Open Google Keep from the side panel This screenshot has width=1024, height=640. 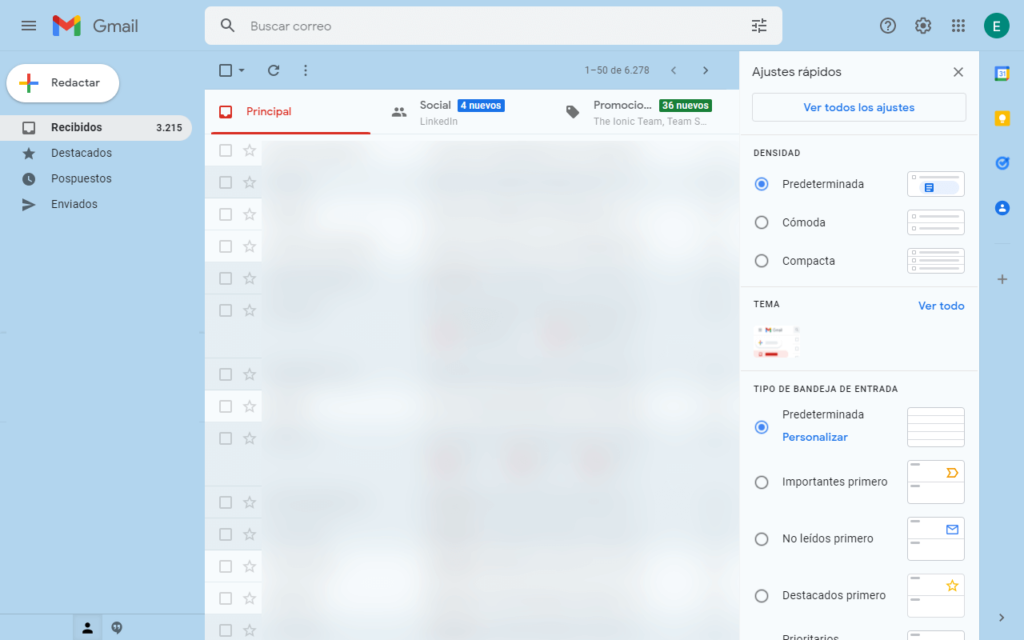[x=1001, y=118]
